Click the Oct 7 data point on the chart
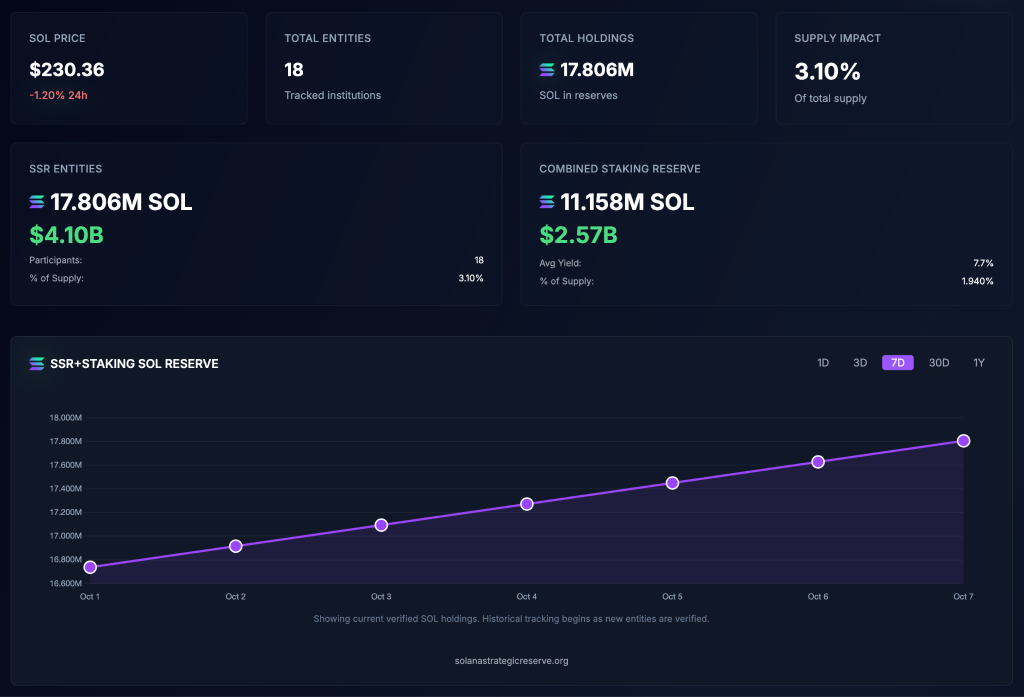 point(963,440)
